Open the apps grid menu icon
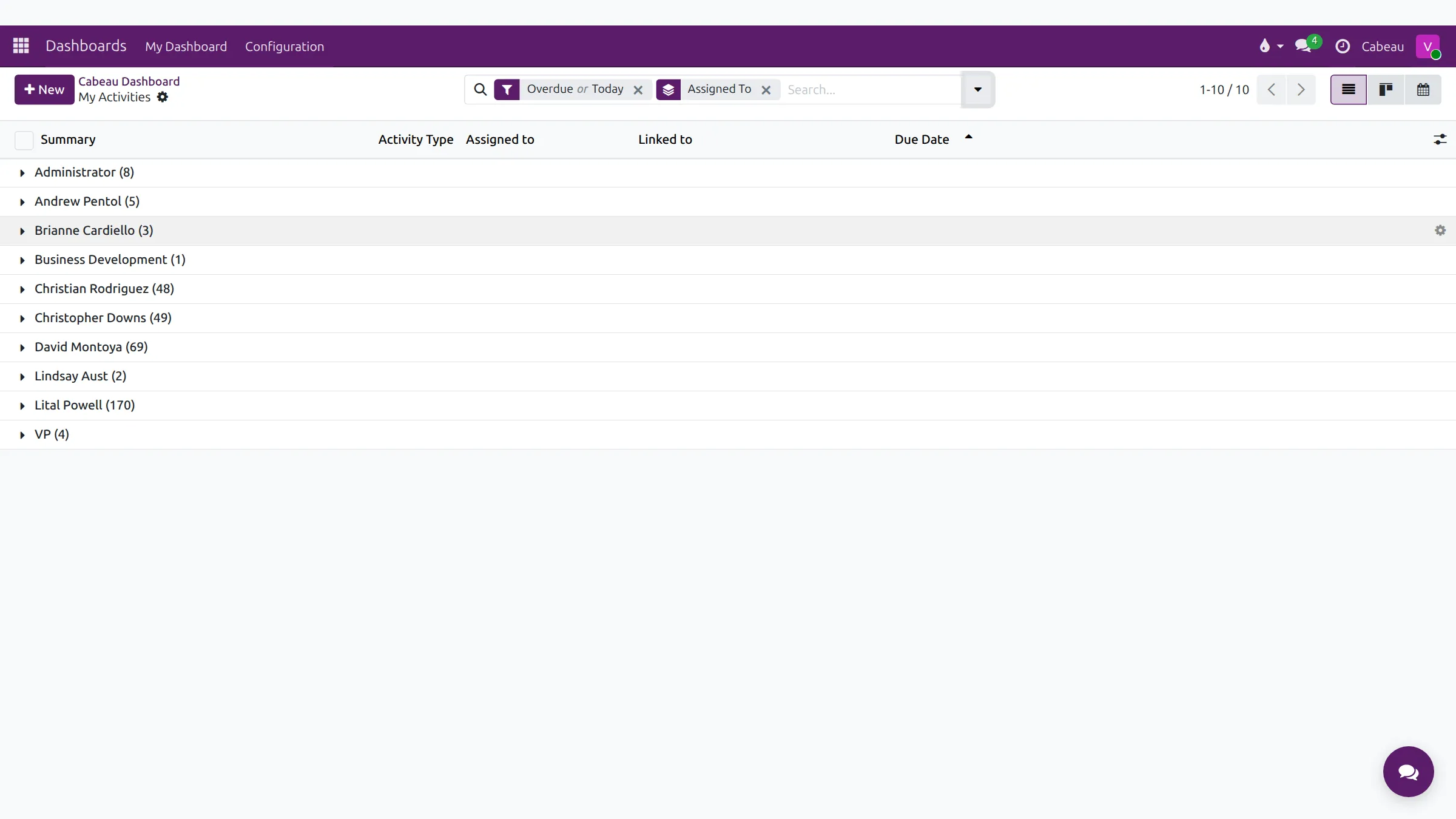This screenshot has height=819, width=1456. [x=21, y=46]
